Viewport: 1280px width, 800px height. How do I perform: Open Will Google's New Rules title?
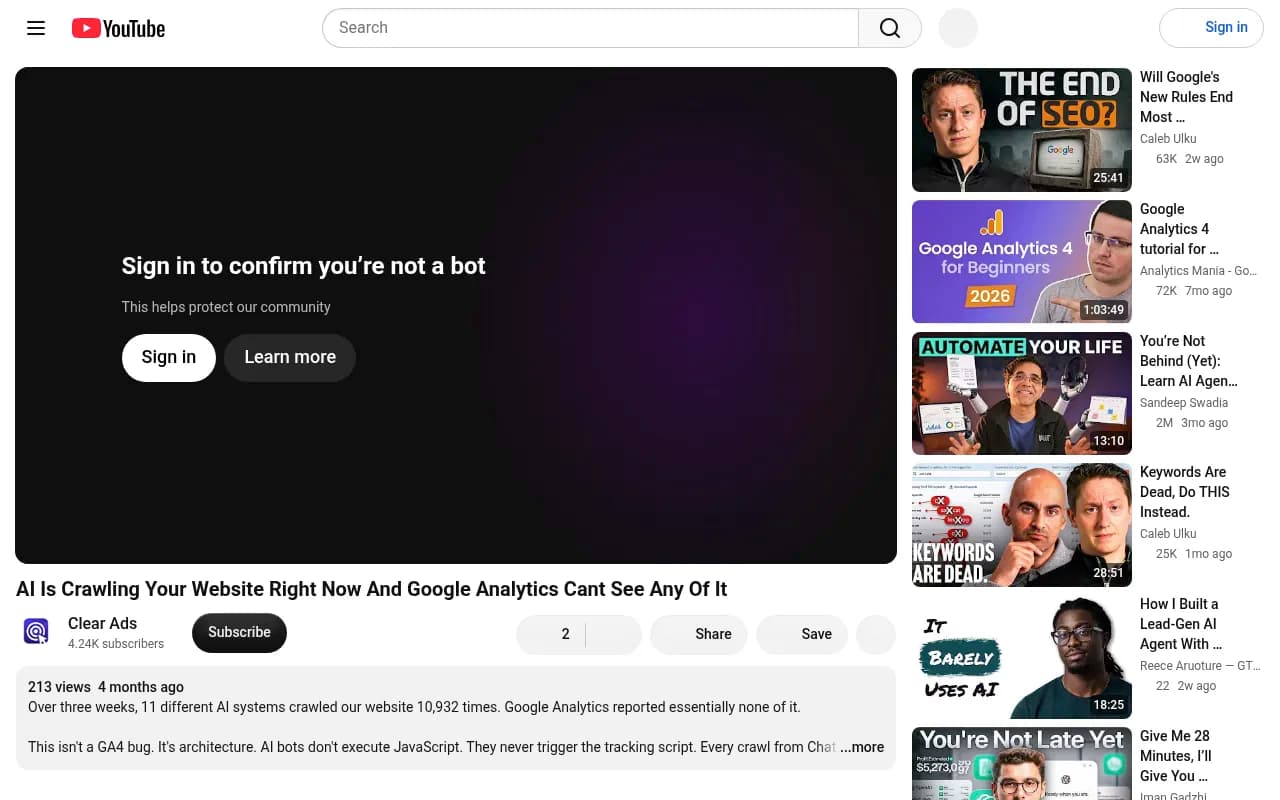[1186, 97]
